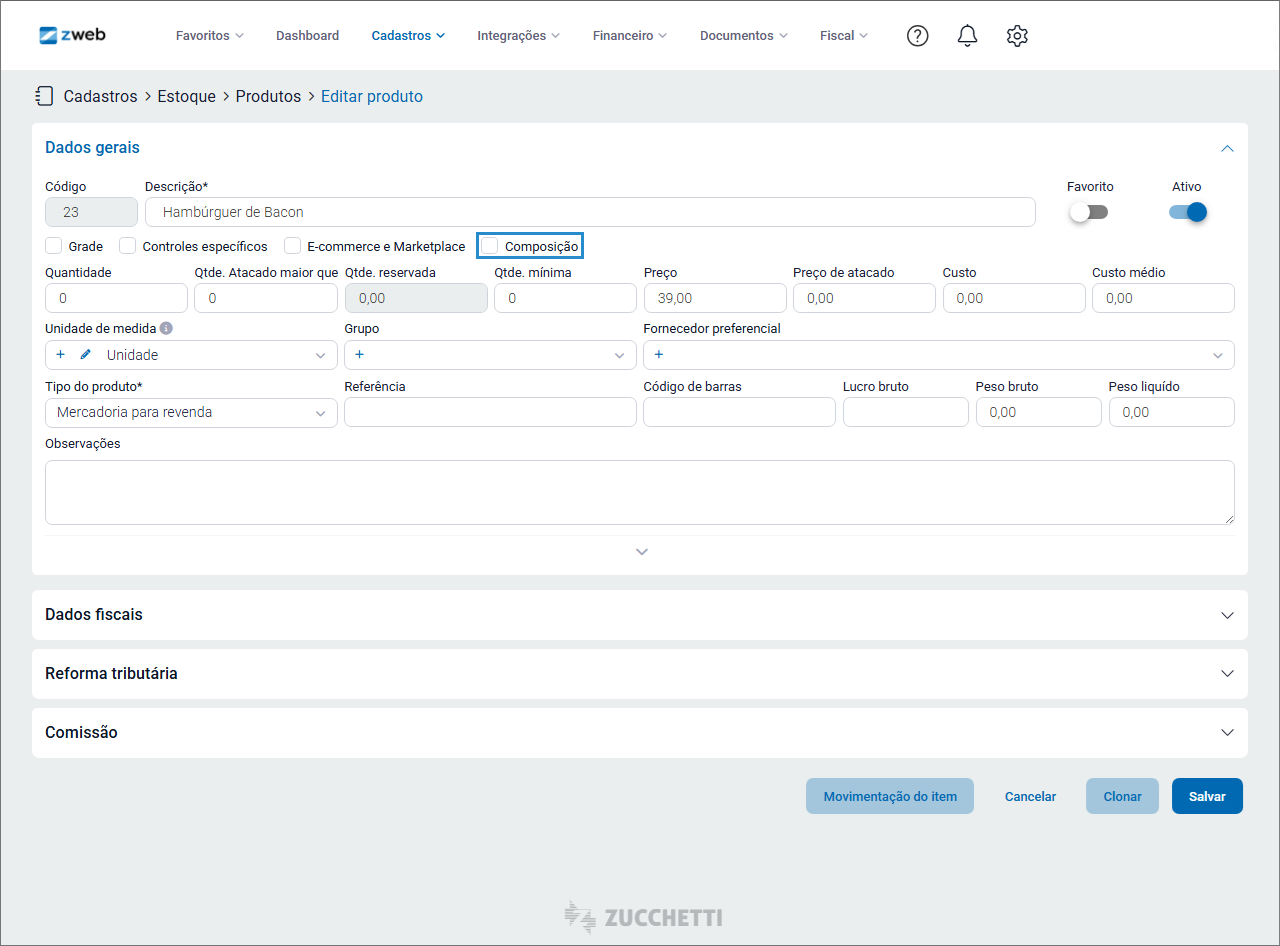Click the plus icon in Grupo field

(359, 355)
